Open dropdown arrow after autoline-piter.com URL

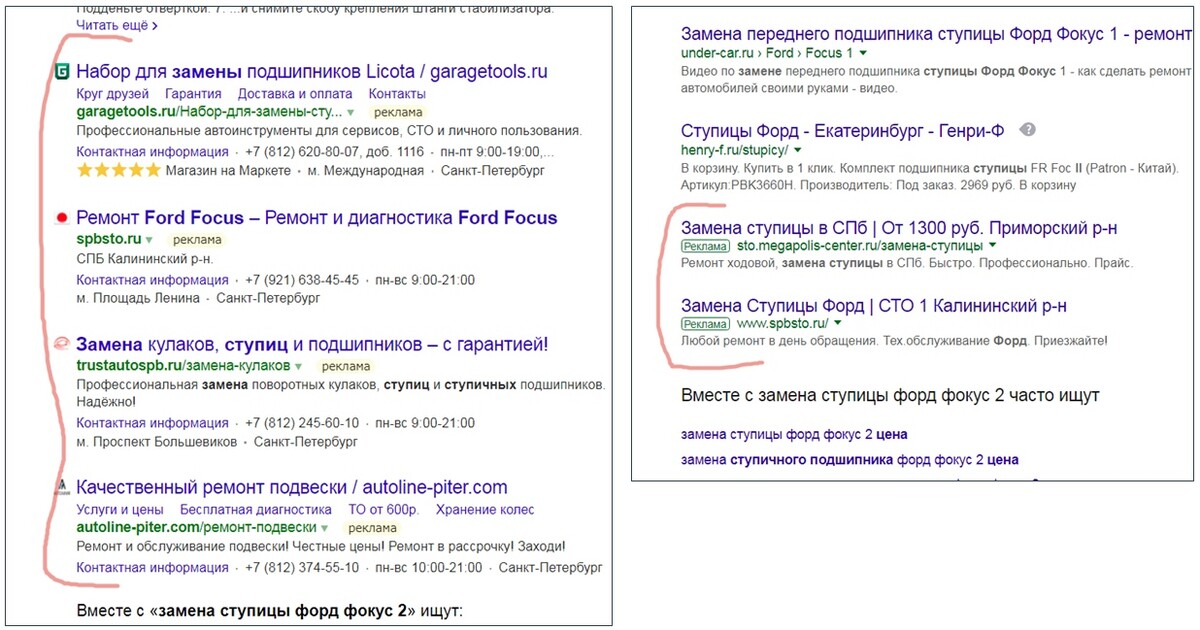pos(325,528)
